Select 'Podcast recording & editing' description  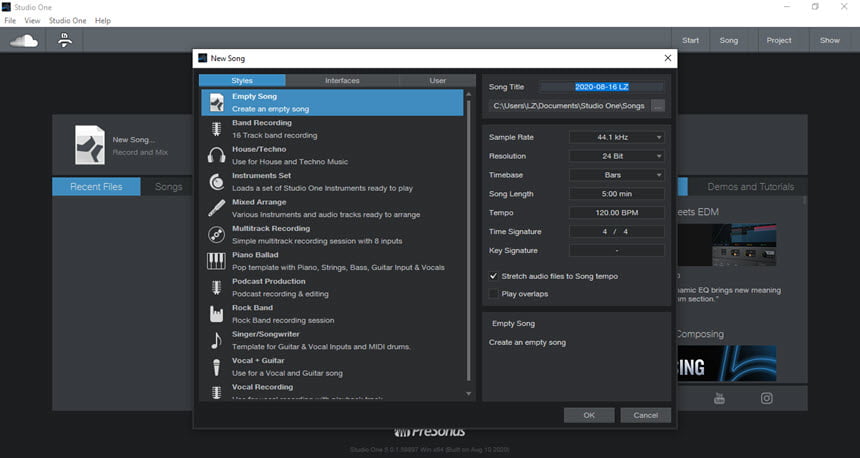tap(280, 294)
